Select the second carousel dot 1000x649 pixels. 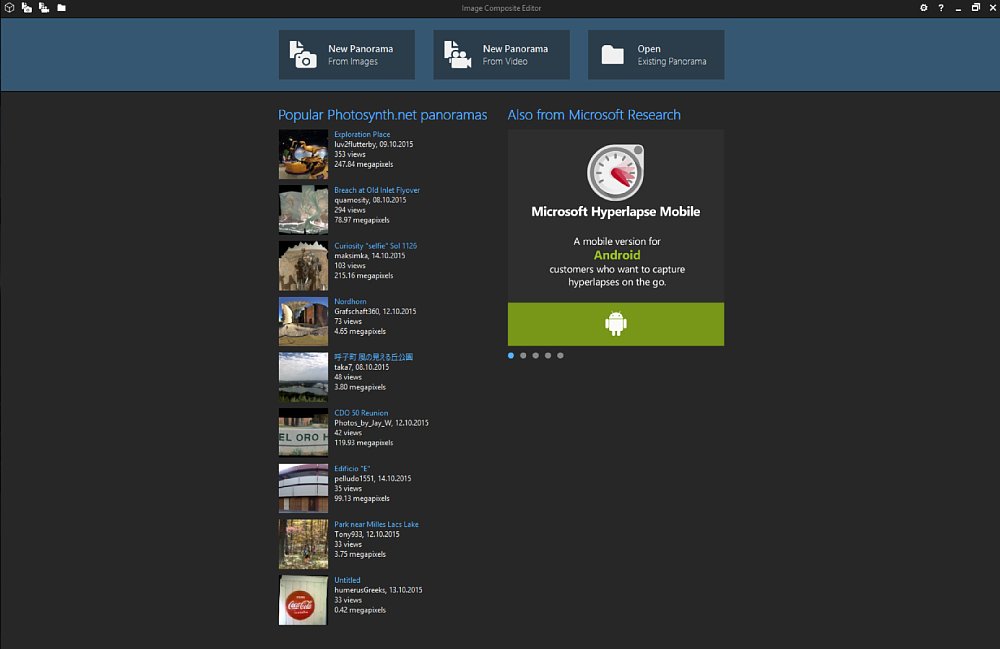click(523, 356)
